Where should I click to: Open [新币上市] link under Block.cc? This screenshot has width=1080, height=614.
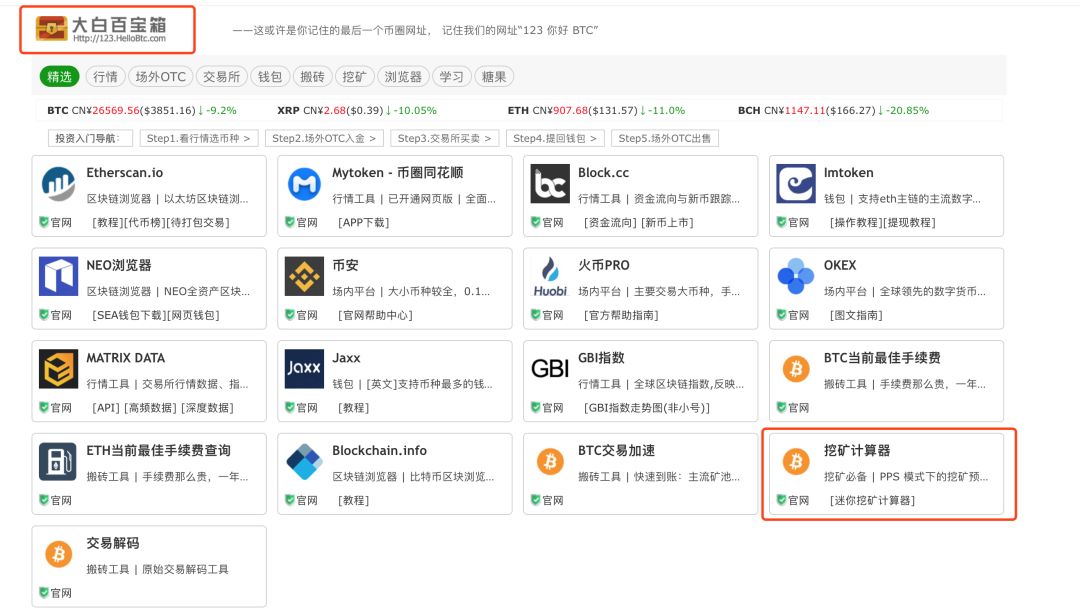pos(667,223)
